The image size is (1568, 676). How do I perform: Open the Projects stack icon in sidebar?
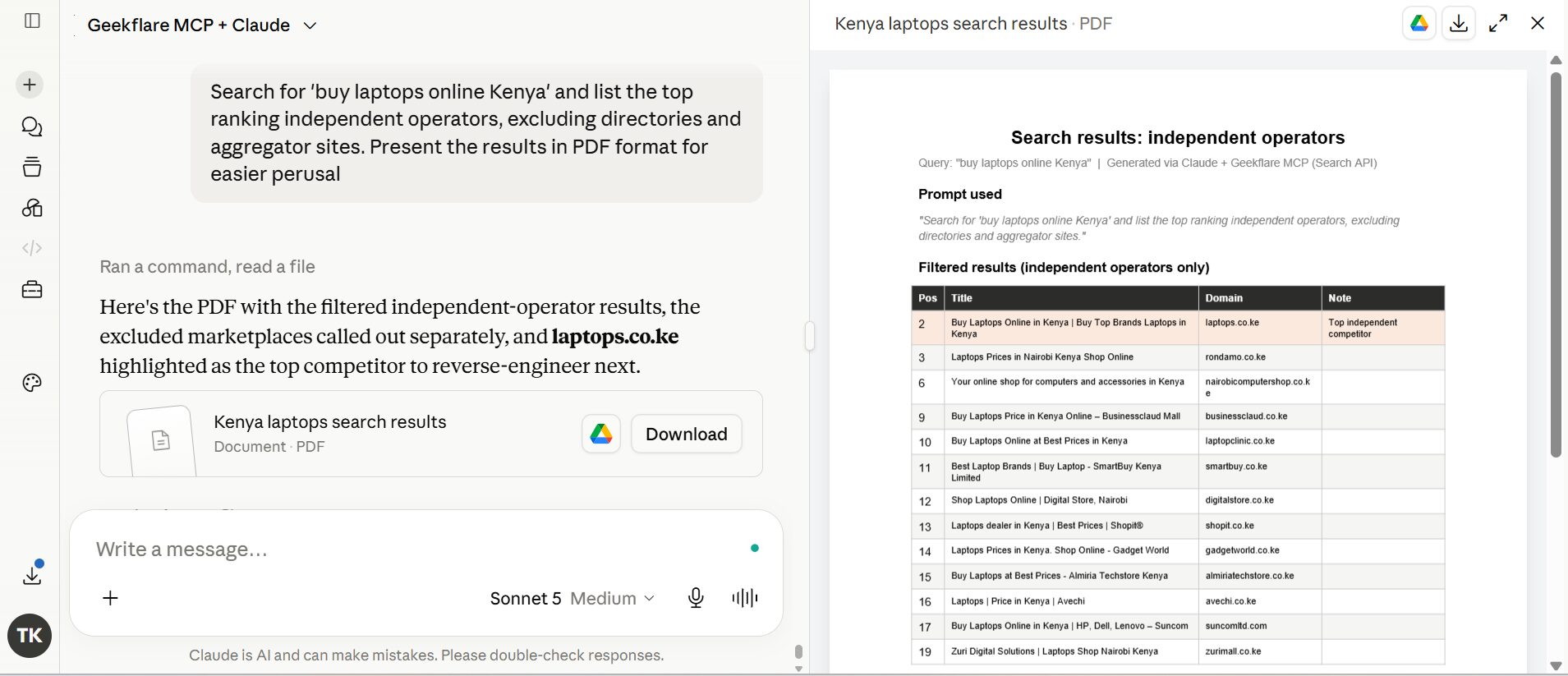[x=32, y=167]
